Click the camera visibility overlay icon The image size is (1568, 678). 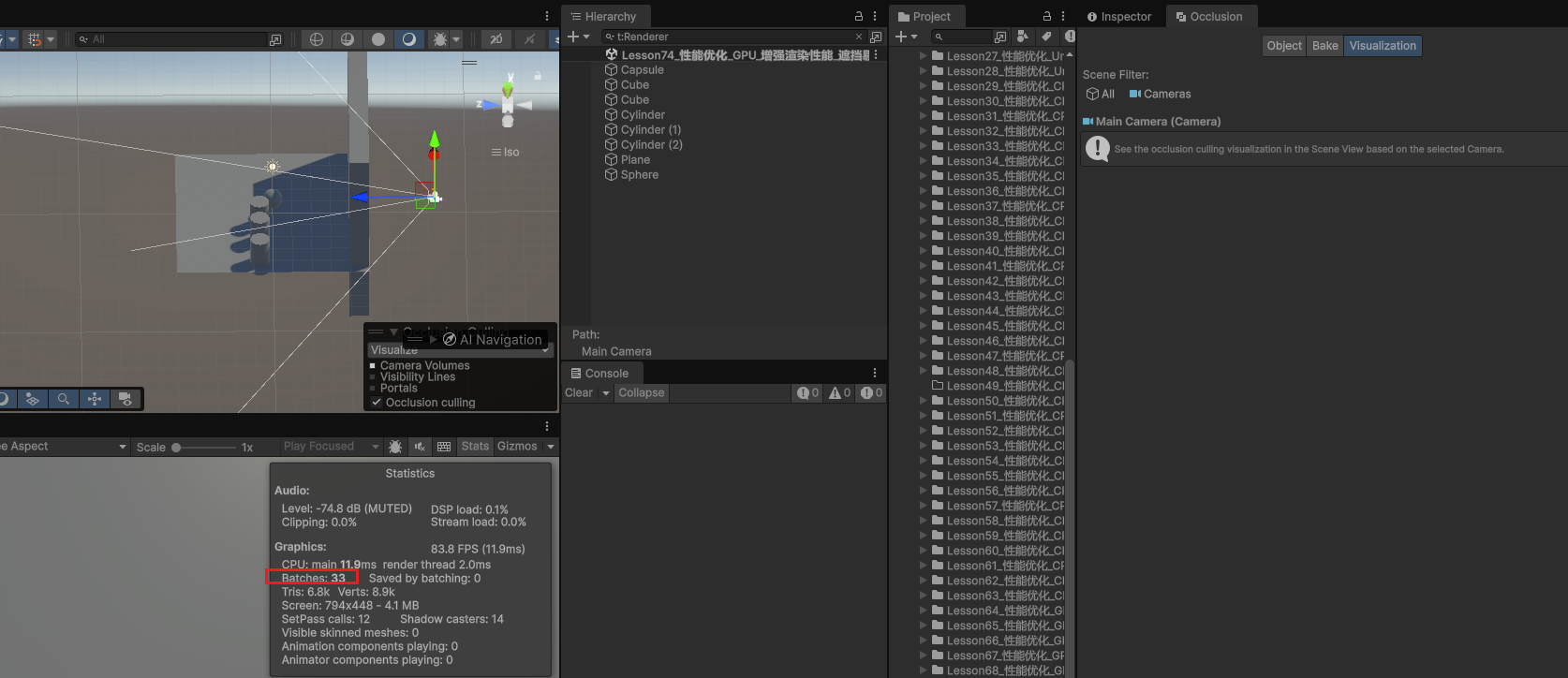pyautogui.click(x=125, y=399)
